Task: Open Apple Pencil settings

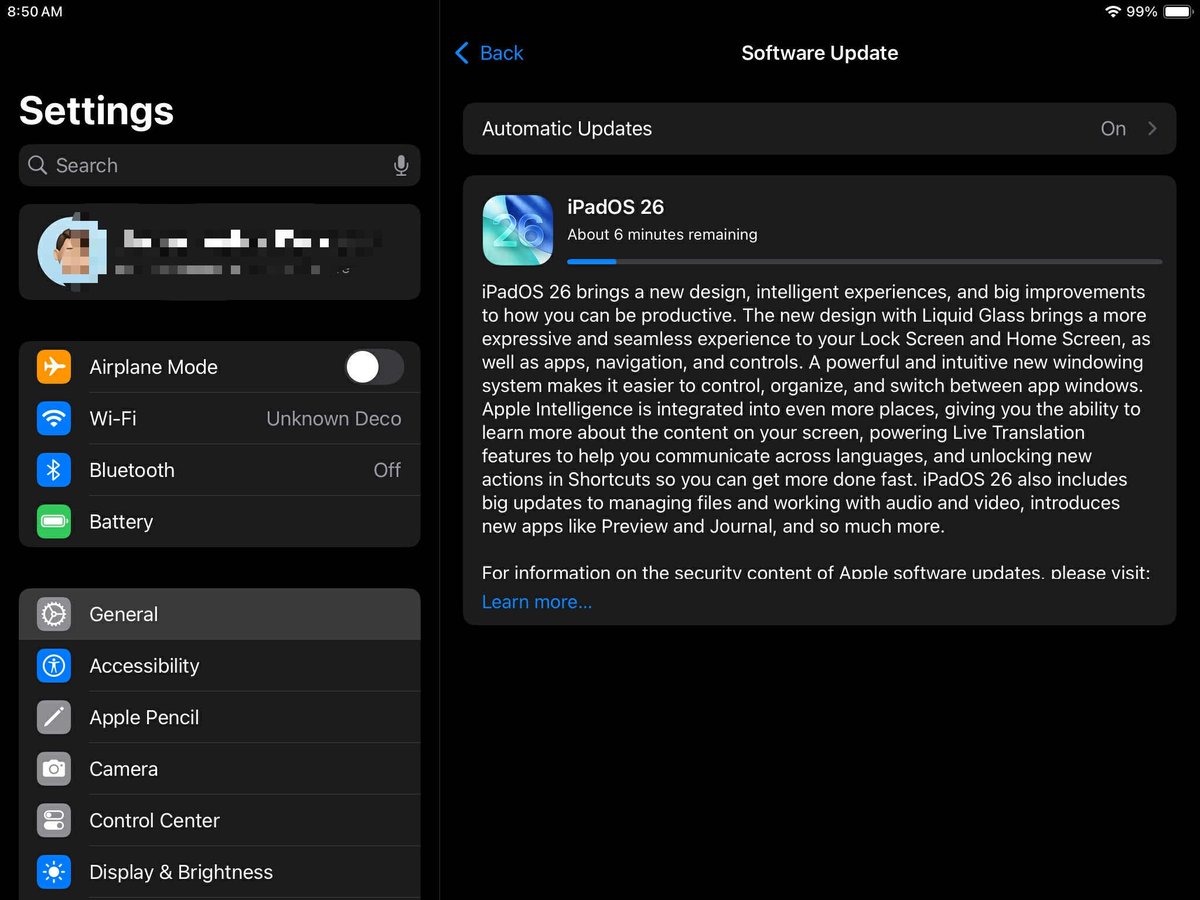Action: [x=219, y=717]
